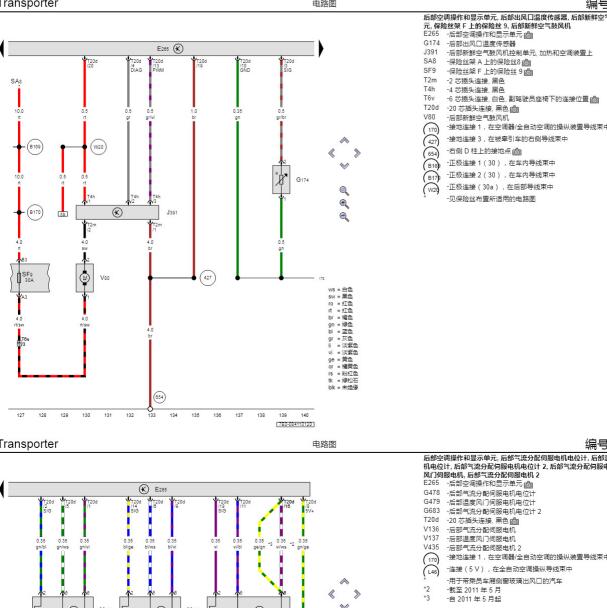
Task: Select the V137 entry in the second legend
Action: tap(470, 539)
